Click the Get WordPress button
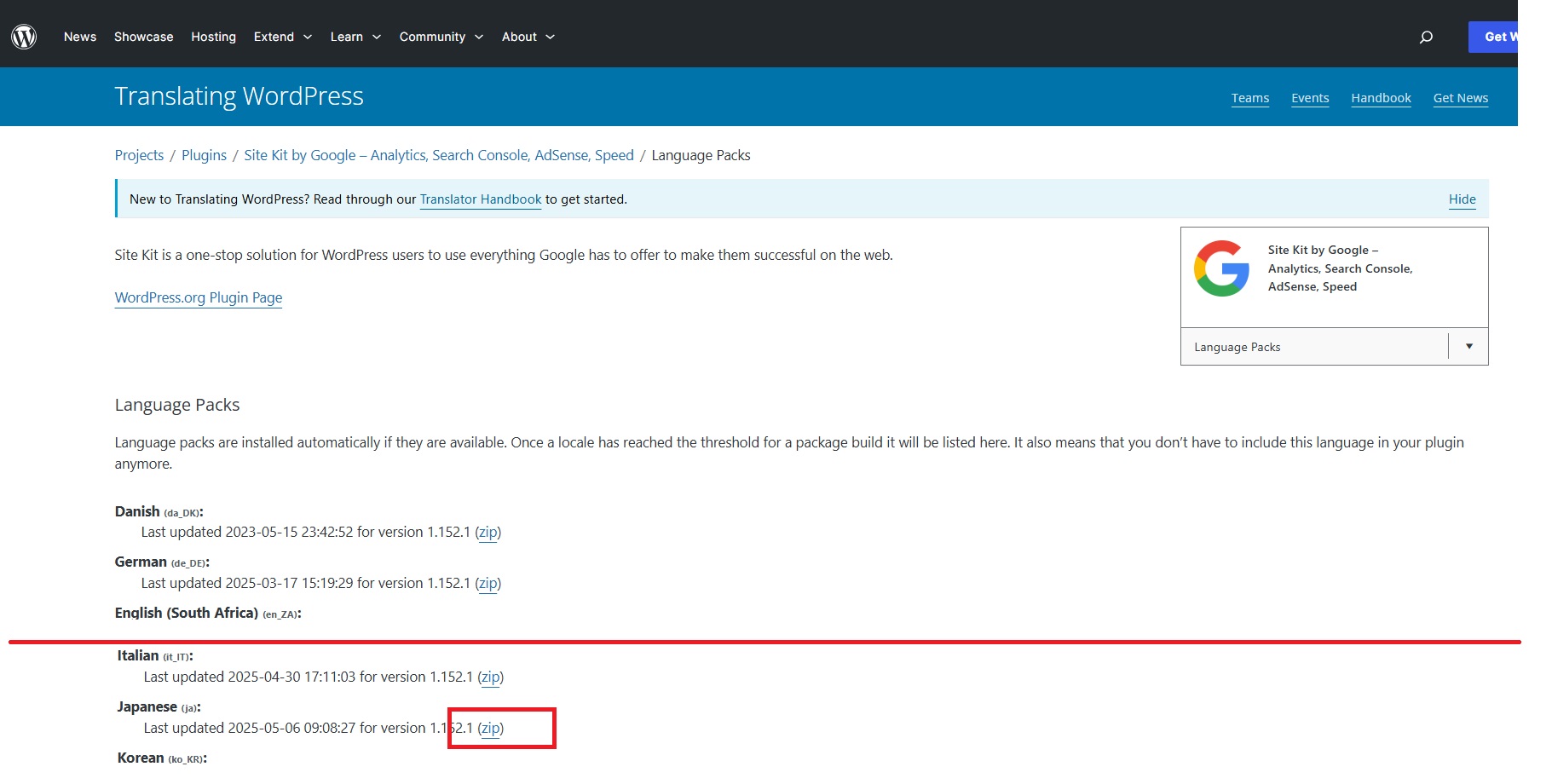1552x784 pixels. pyautogui.click(x=1493, y=37)
